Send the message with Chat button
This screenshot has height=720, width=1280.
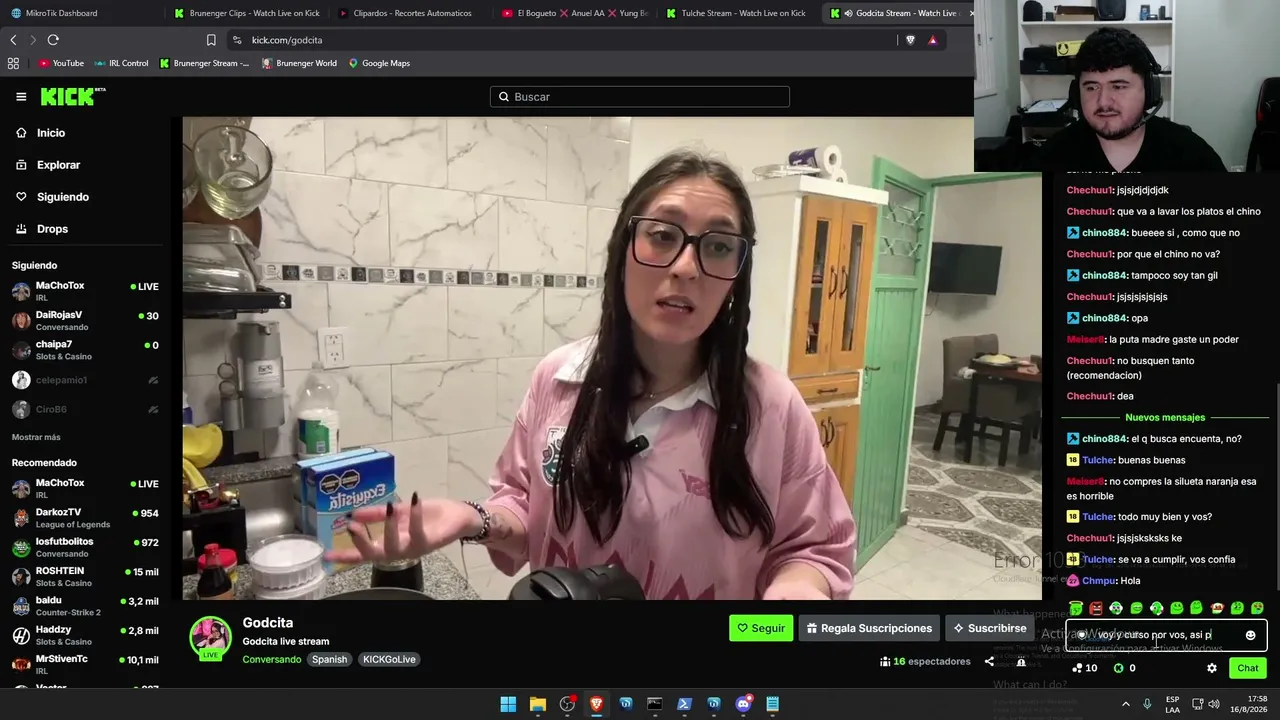tap(1248, 668)
